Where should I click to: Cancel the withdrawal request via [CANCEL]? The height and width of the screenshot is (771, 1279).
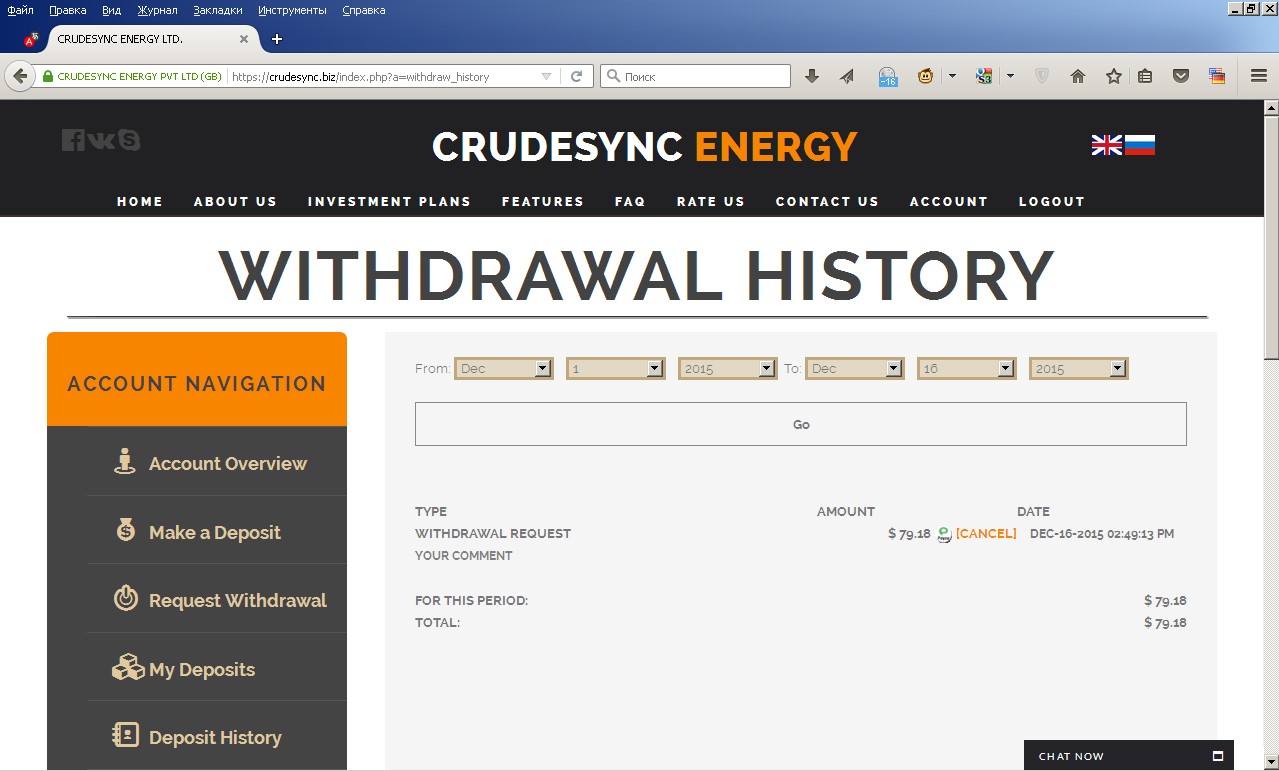point(986,534)
